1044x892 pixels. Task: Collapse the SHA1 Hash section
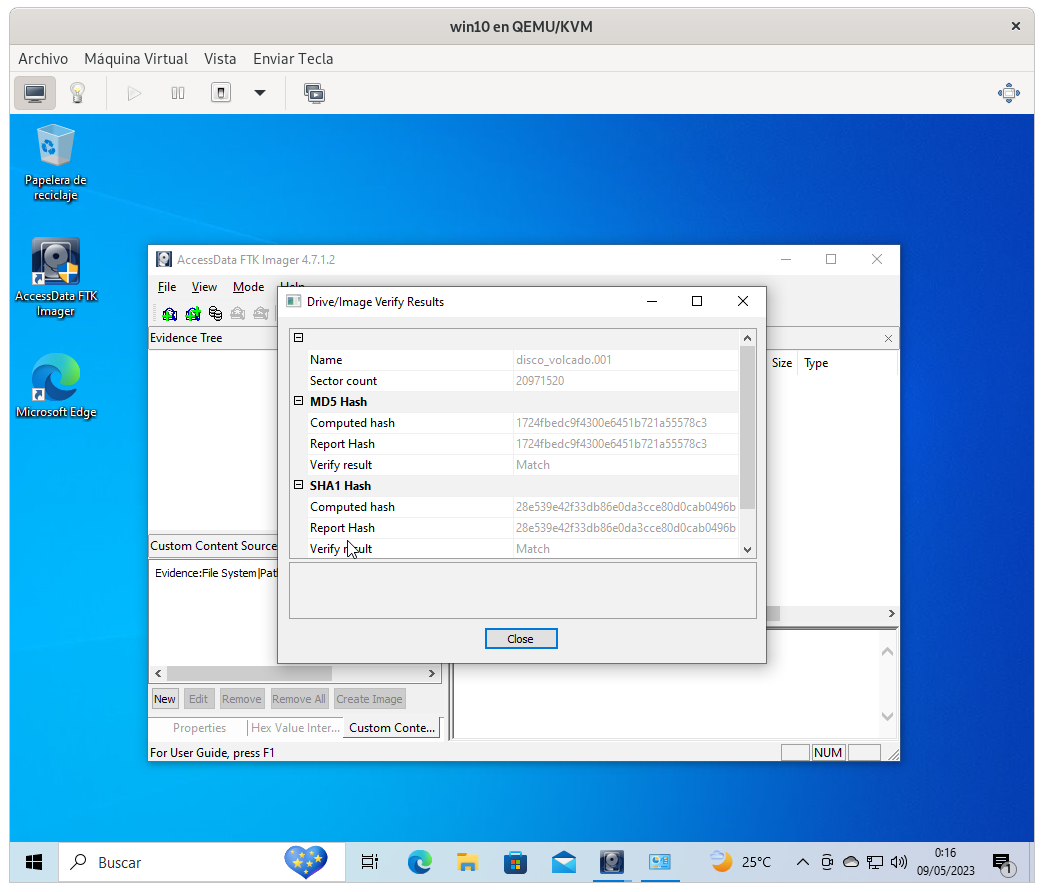point(298,485)
